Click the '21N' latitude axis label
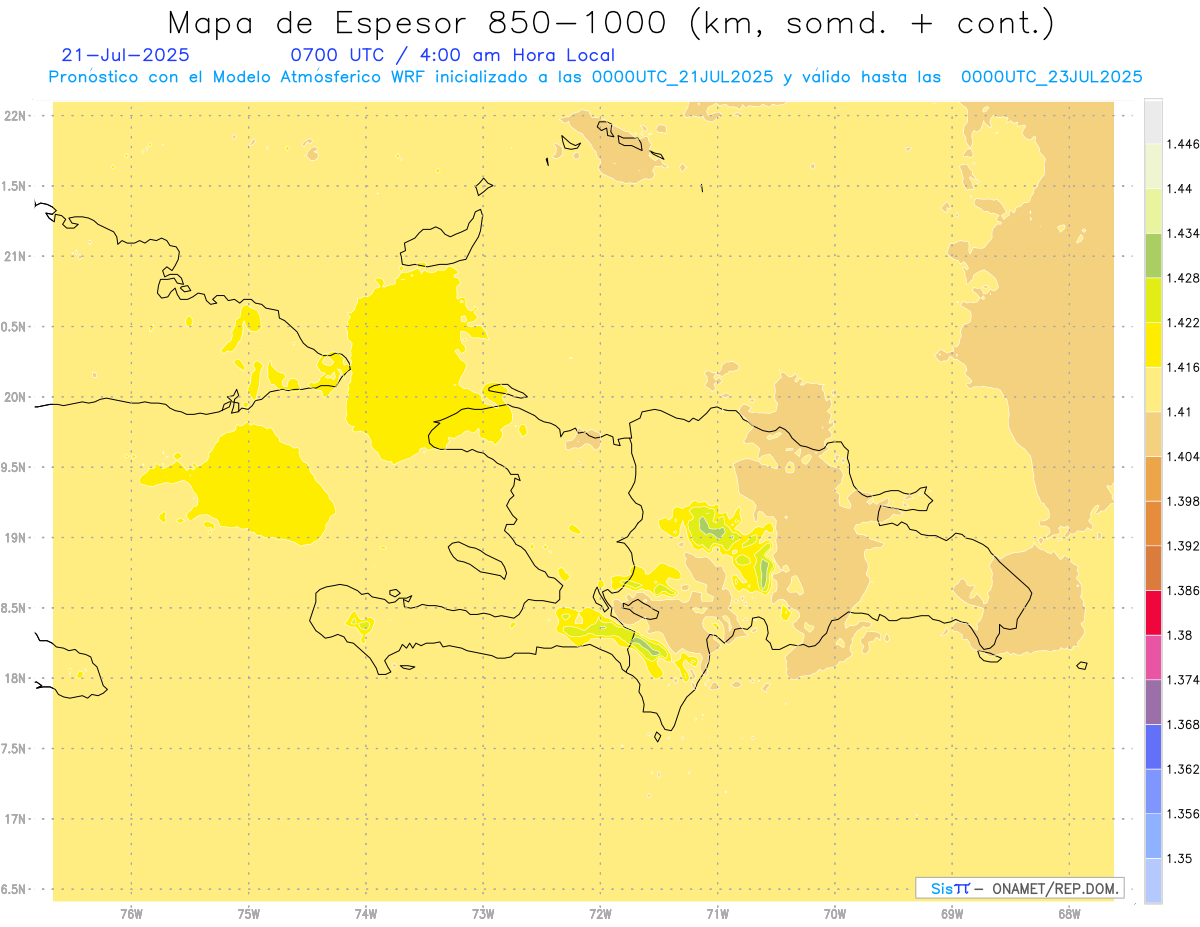Viewport: 1200px width, 927px height. [x=14, y=256]
